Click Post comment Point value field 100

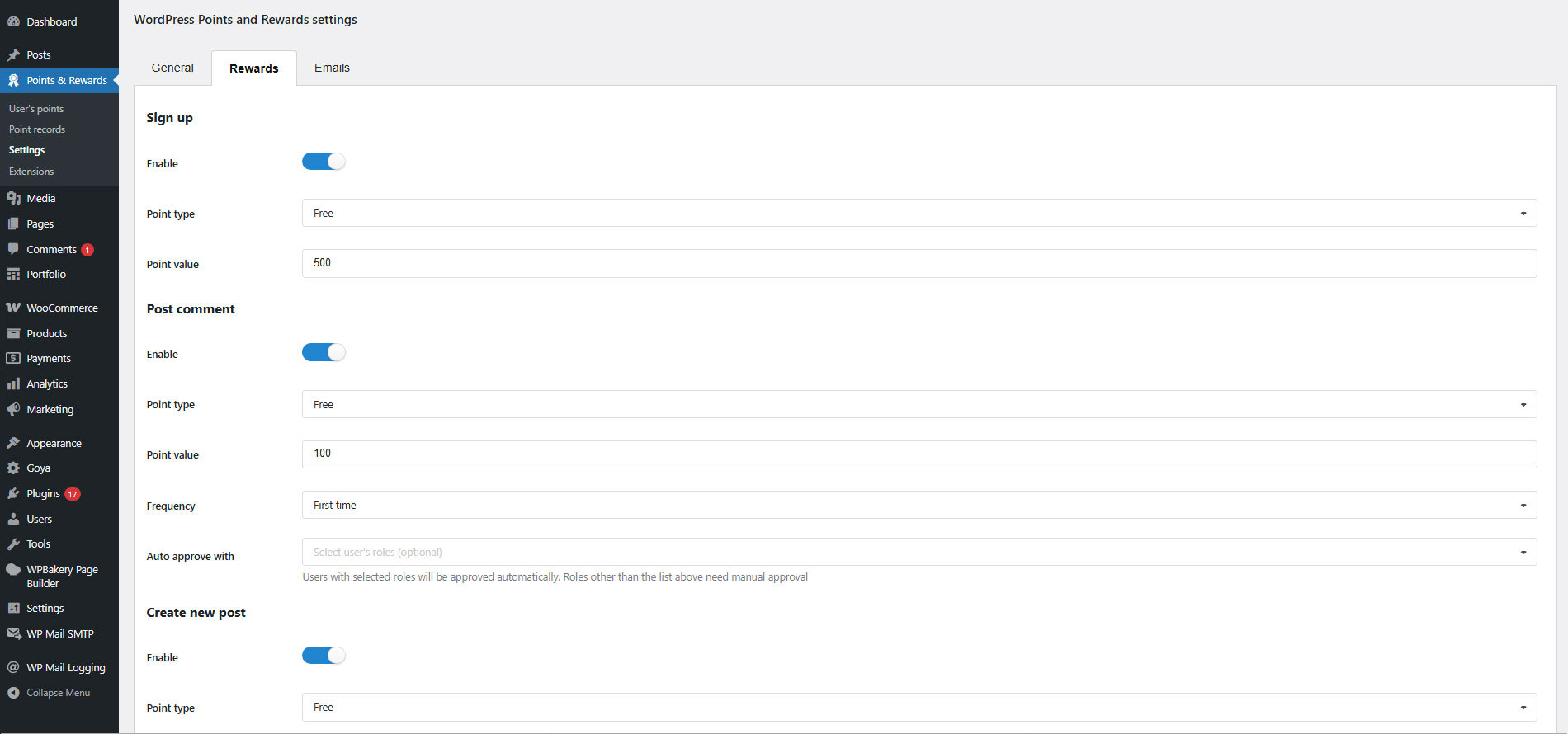[919, 454]
